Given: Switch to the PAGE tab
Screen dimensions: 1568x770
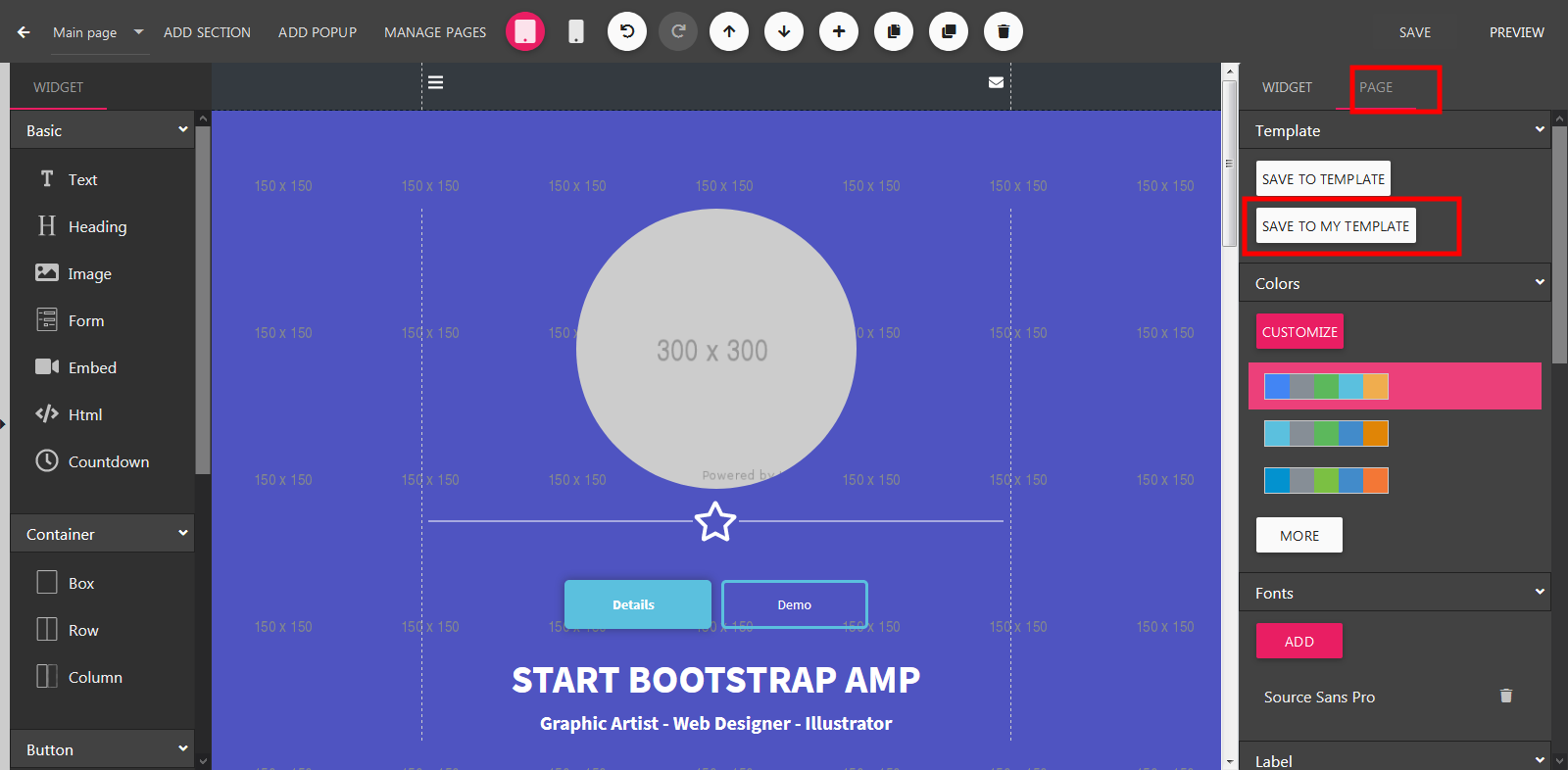Looking at the screenshot, I should (x=1376, y=87).
